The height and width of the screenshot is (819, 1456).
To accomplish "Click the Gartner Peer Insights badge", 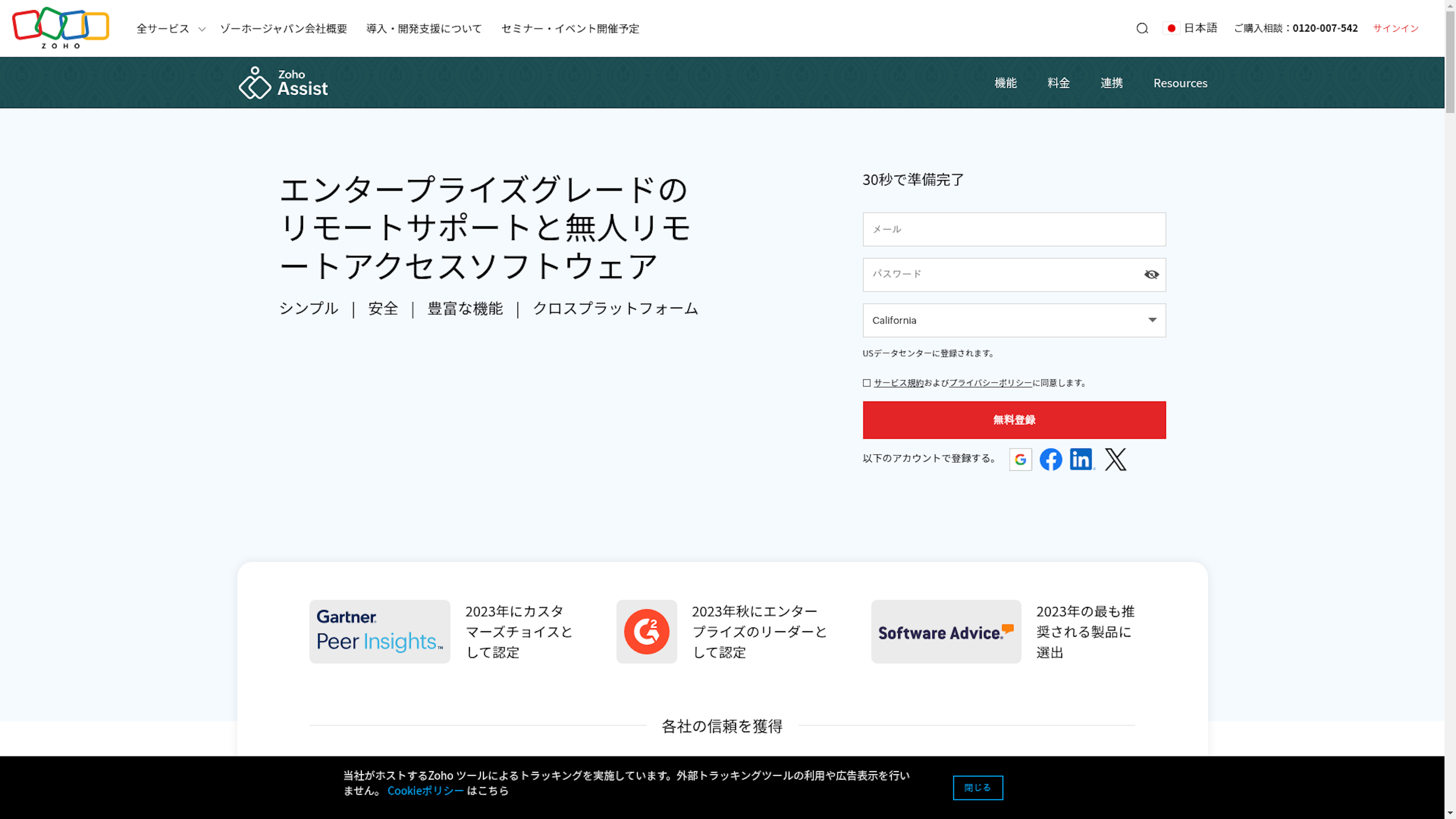I will click(379, 631).
